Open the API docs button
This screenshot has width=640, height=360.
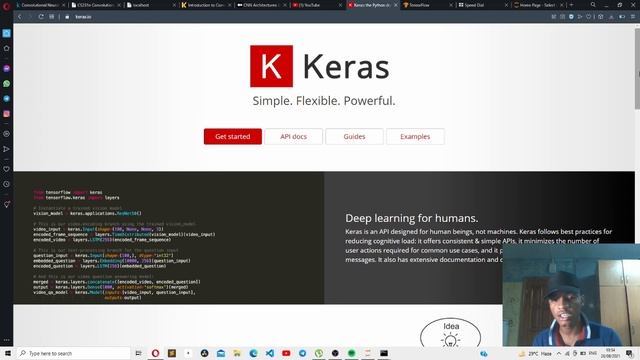coord(293,137)
